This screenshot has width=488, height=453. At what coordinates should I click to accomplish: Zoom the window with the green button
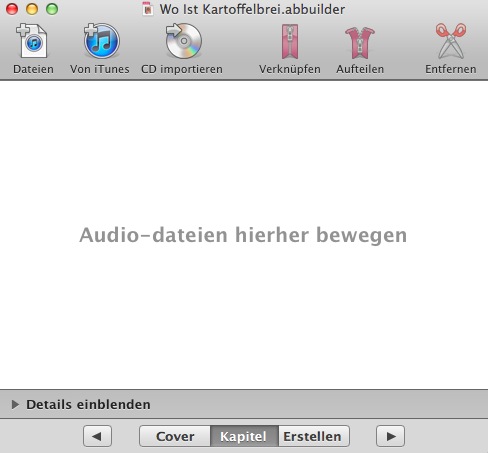click(52, 9)
